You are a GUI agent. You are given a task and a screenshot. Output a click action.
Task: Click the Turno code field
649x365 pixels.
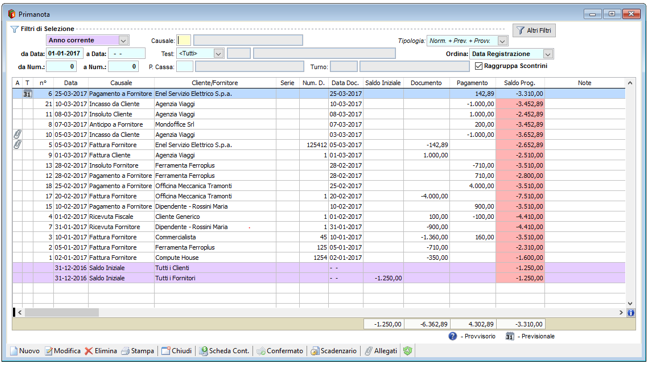tap(344, 66)
